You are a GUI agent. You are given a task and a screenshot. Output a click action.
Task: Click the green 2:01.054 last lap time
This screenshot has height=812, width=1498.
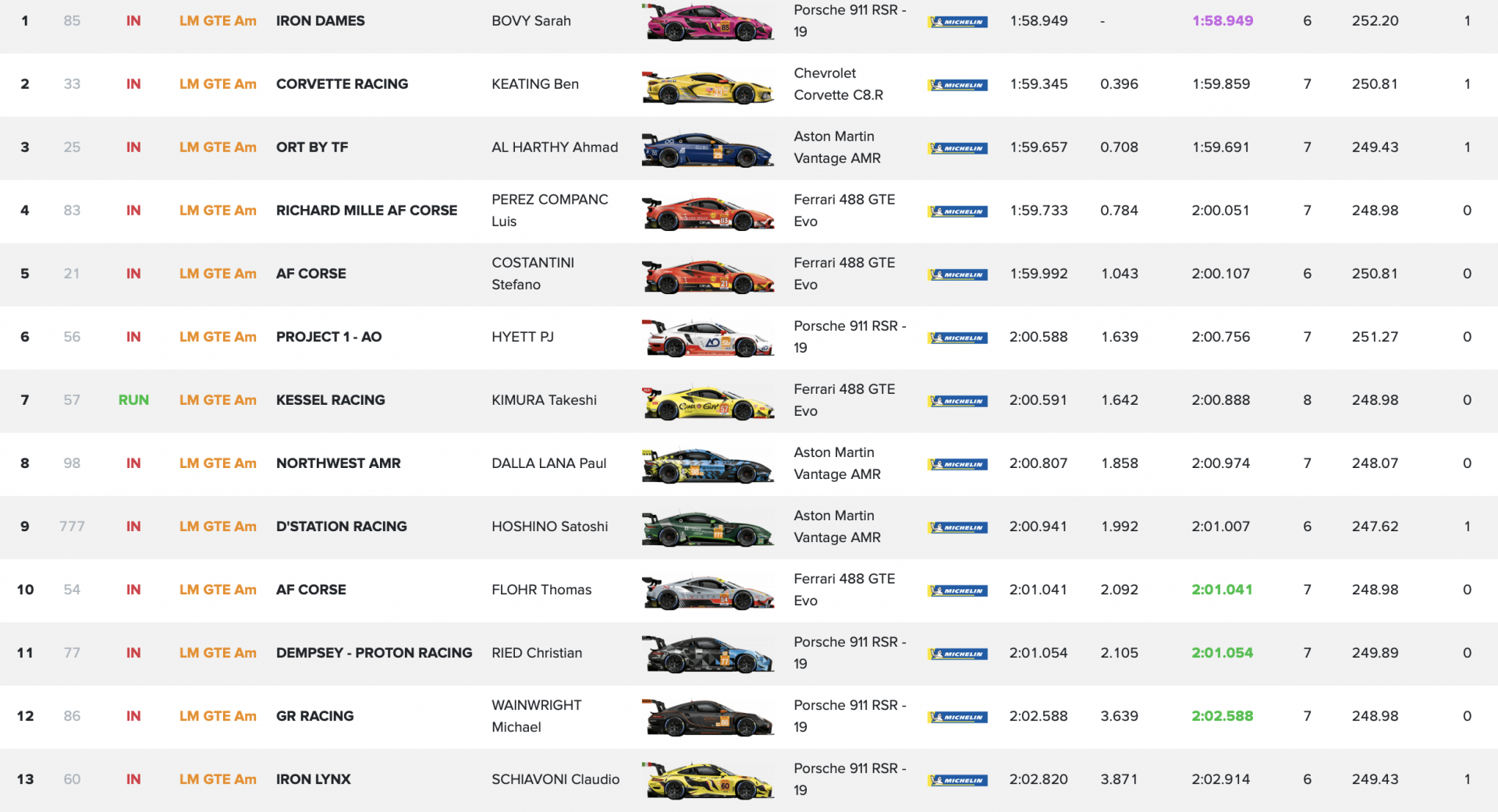click(x=1223, y=653)
